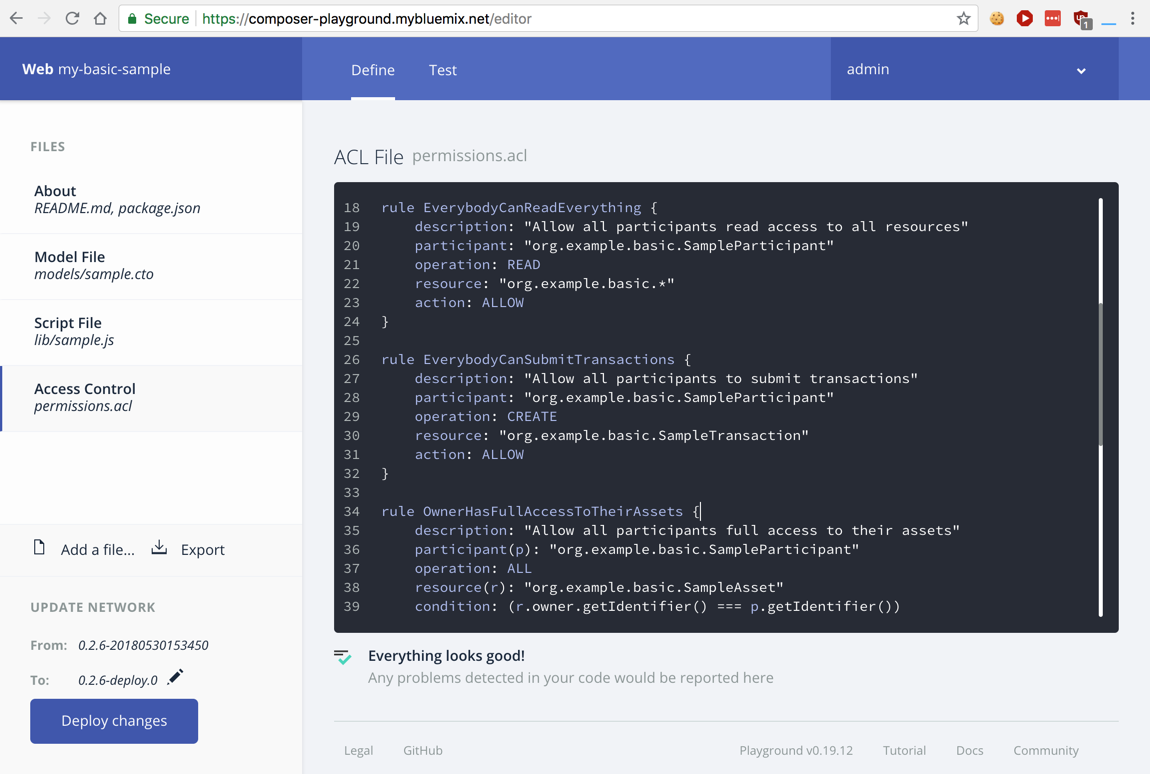Screen dimensions: 1150x774
Task: Click line 21 operation: READ
Action: [x=477, y=264]
